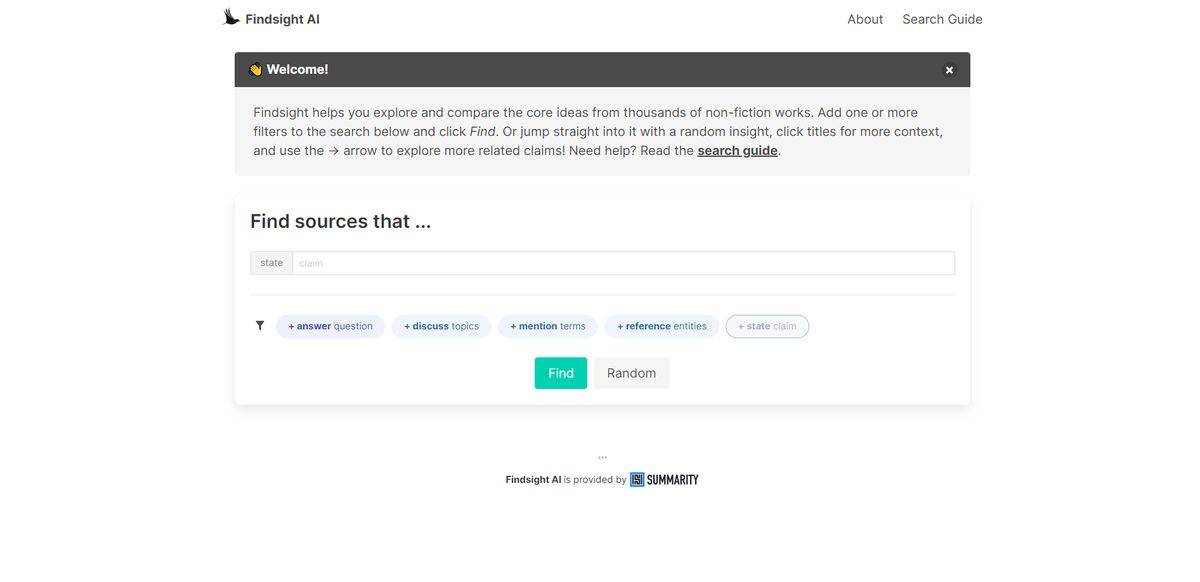Follow the bold search guide link in welcome text

(737, 151)
